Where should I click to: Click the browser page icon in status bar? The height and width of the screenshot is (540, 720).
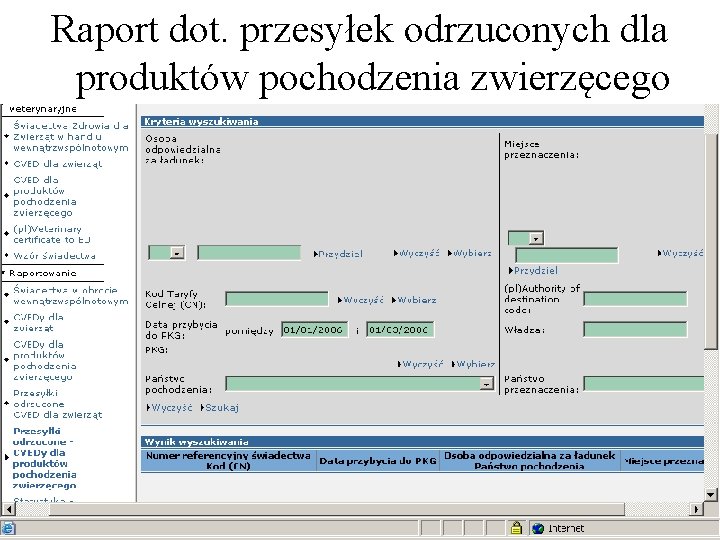[x=8, y=529]
